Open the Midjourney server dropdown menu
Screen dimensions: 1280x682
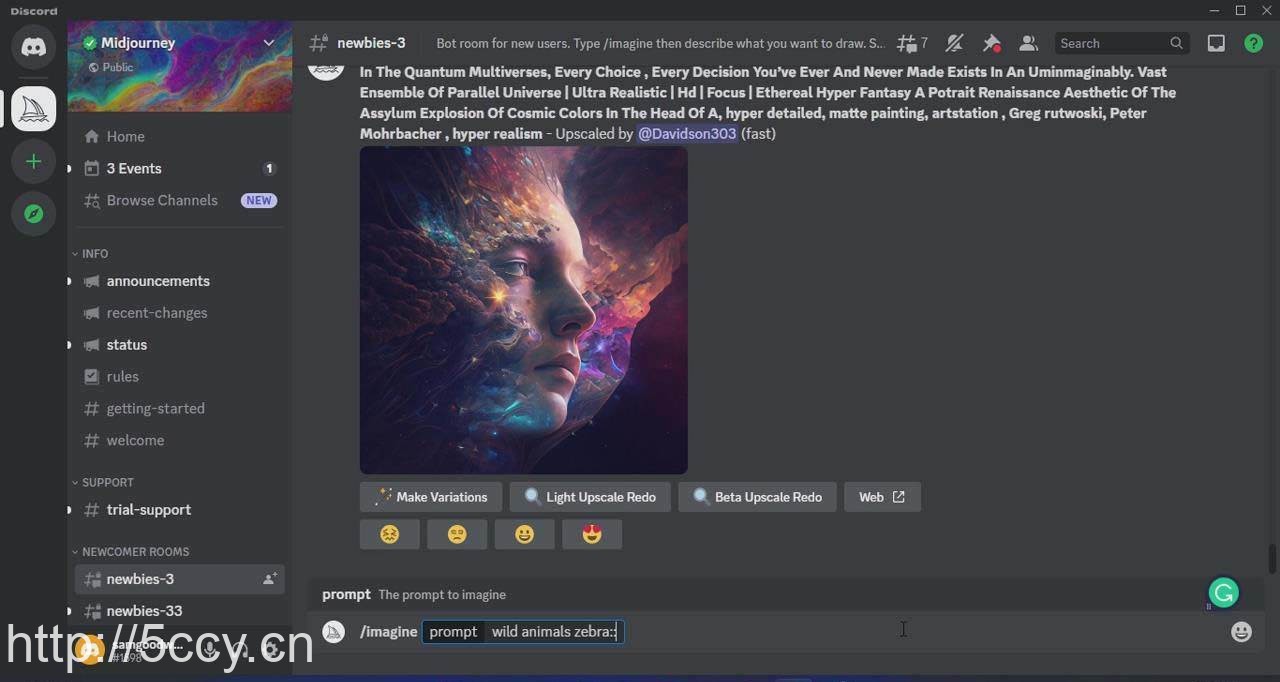268,43
